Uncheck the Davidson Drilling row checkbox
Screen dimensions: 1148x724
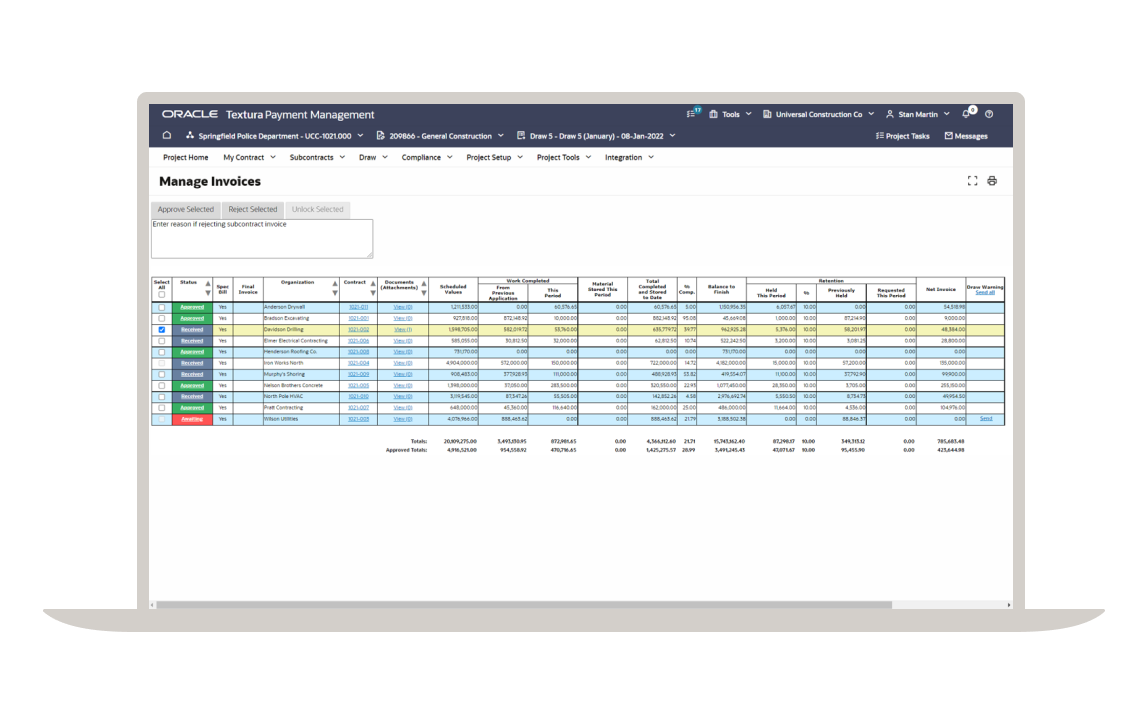162,329
